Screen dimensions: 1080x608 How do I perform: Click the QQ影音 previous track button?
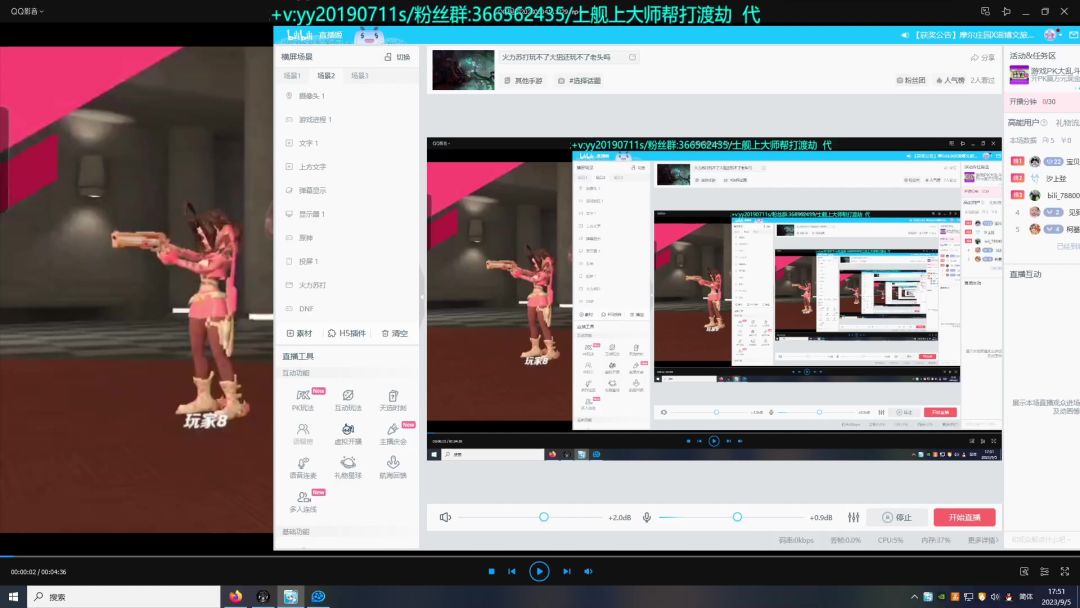pos(512,572)
